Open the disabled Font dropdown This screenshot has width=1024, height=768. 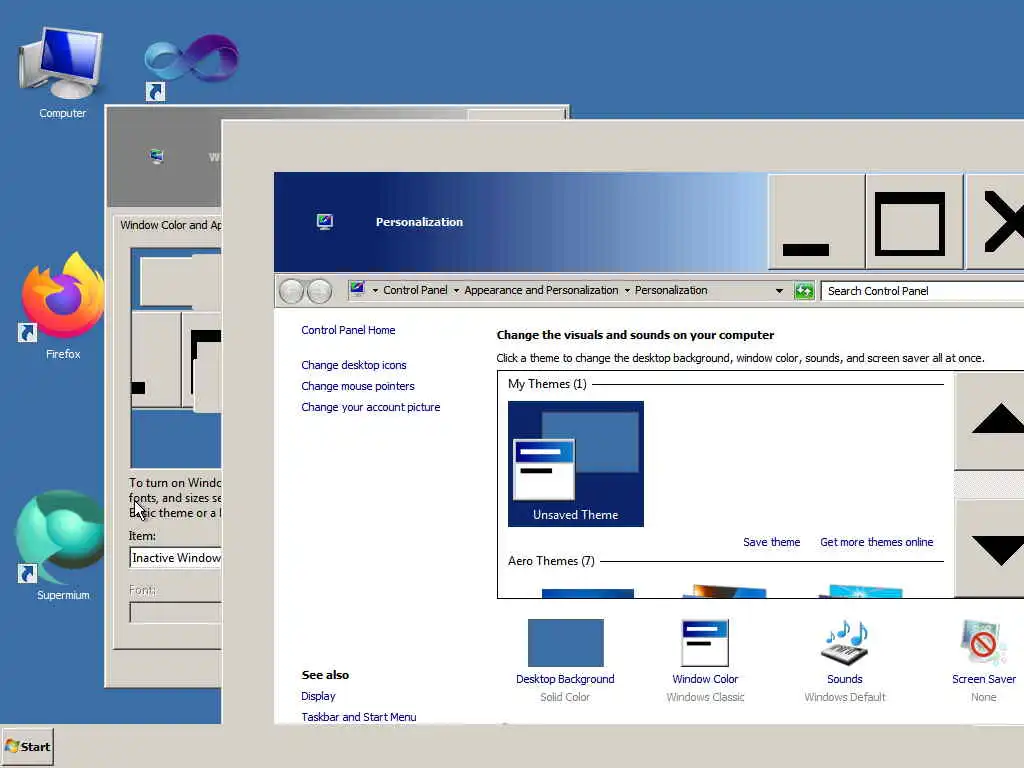click(x=176, y=613)
